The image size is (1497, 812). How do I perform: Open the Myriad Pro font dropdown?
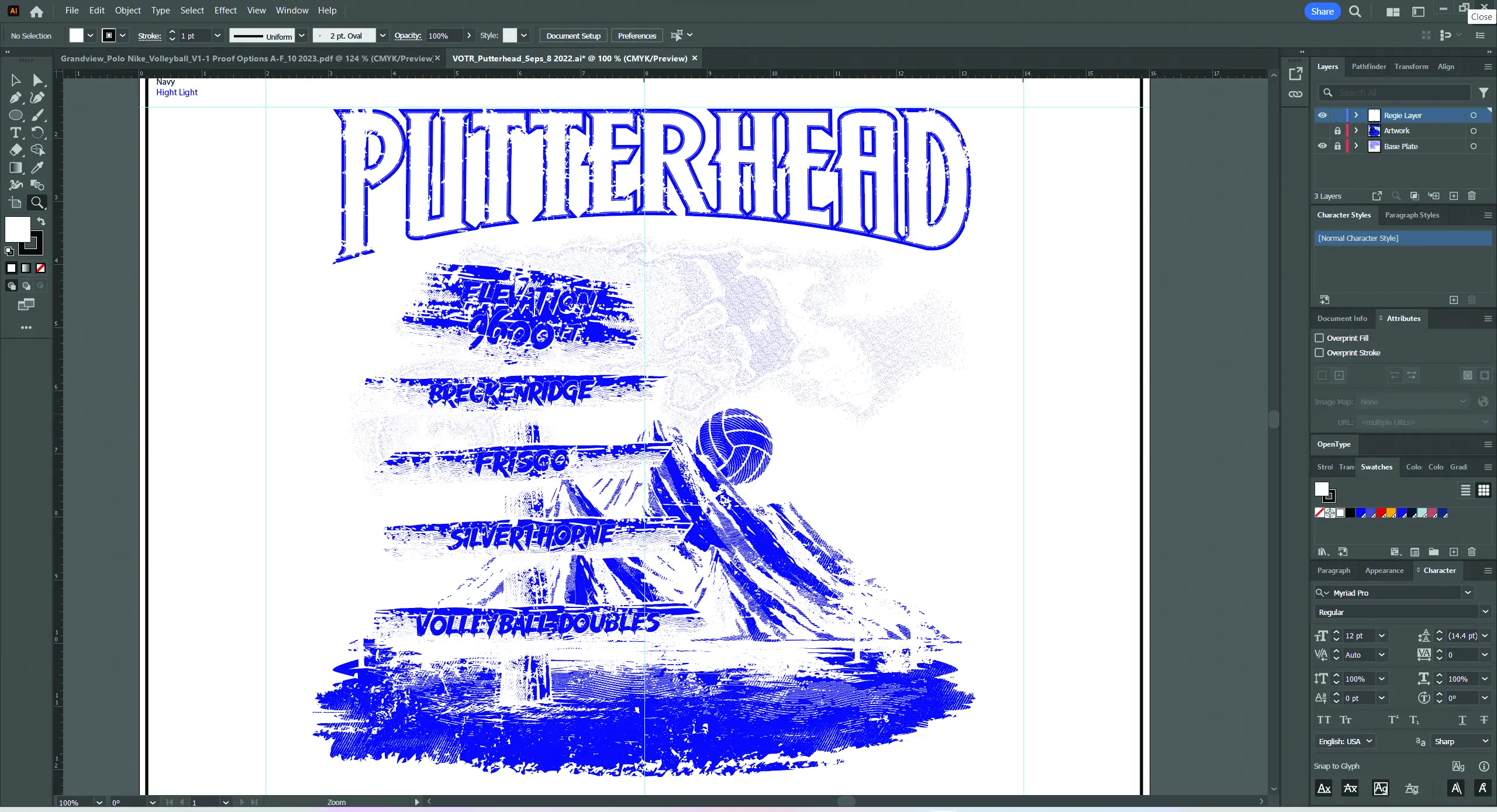pos(1468,593)
